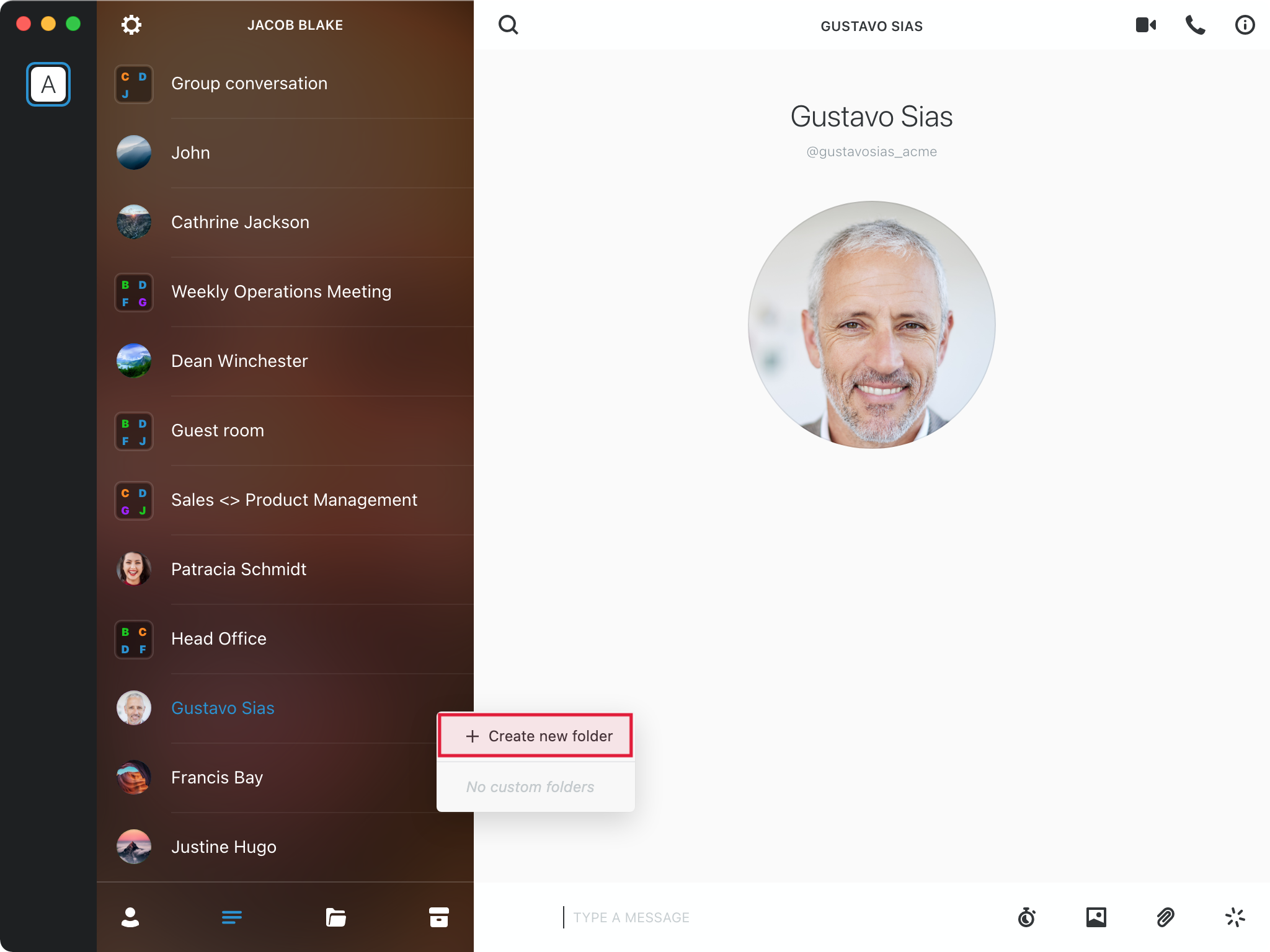Viewport: 1270px width, 952px height.
Task: Click Head Office group avatar
Action: (134, 640)
